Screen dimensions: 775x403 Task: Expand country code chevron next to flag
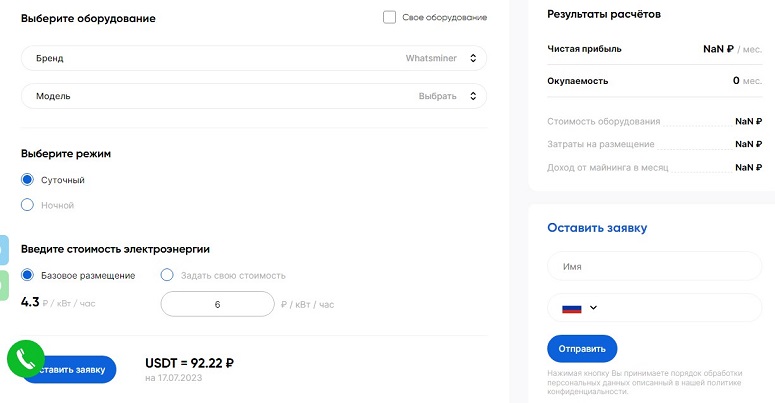593,308
